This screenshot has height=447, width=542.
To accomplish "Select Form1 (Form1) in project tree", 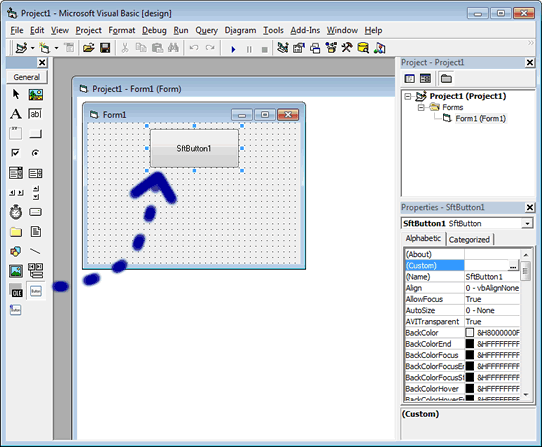I will pyautogui.click(x=480, y=119).
